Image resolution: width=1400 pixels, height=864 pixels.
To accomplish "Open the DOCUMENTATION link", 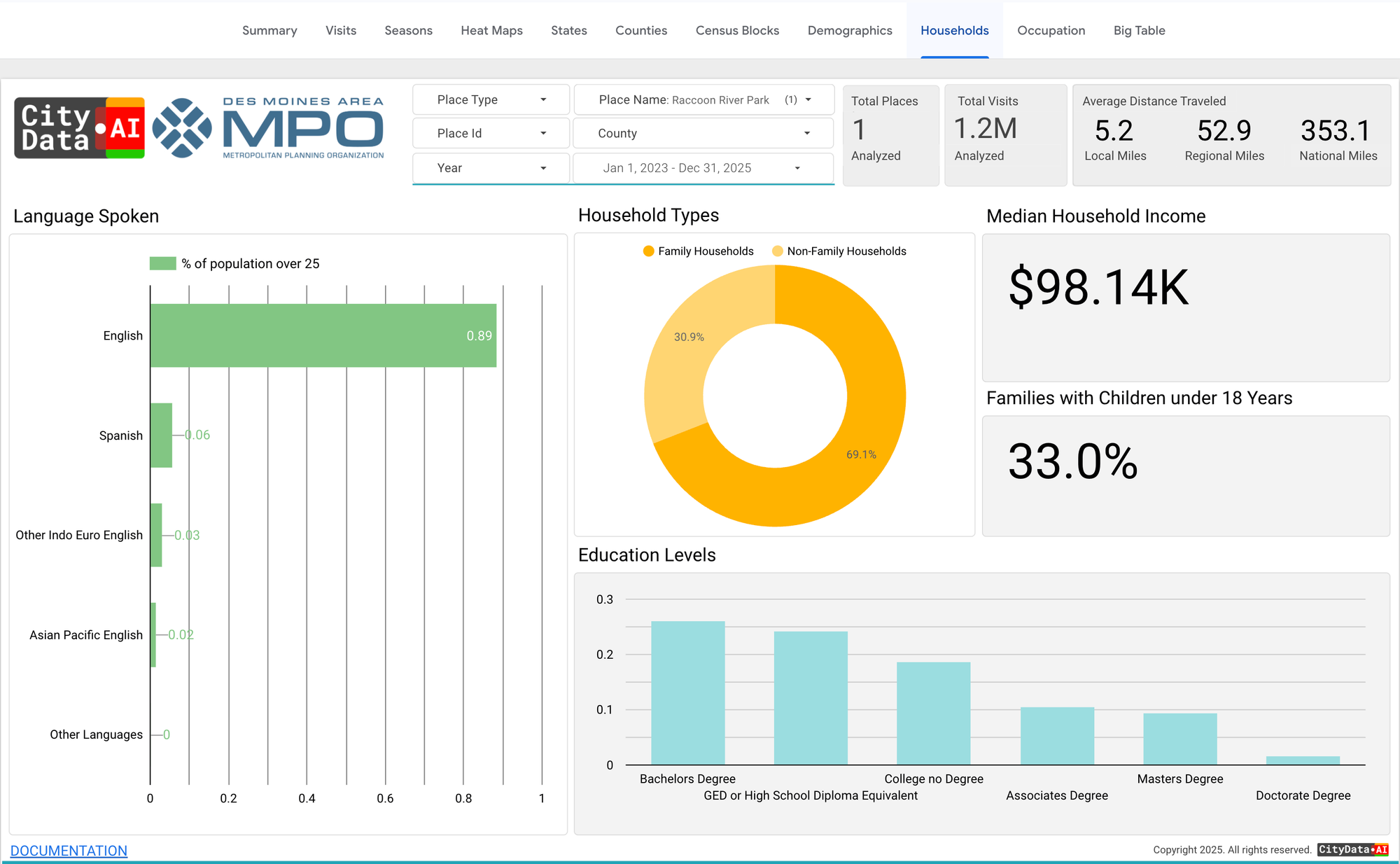I will 69,850.
